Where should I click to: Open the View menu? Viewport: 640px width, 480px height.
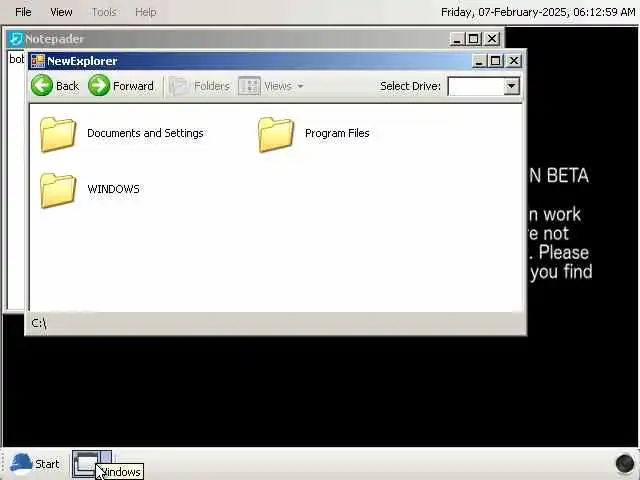[61, 12]
